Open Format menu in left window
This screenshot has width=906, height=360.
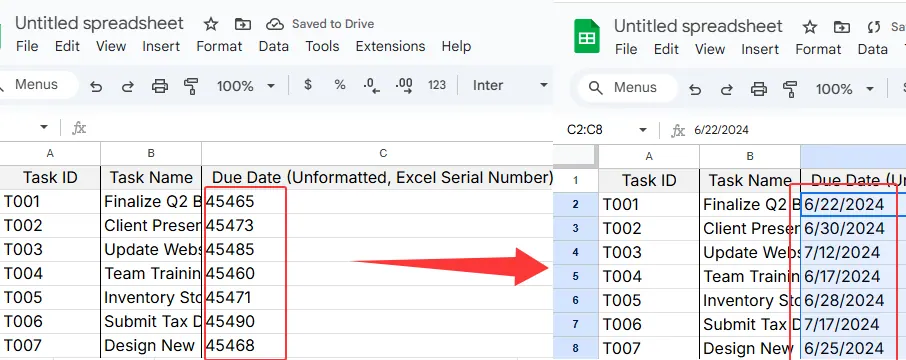(220, 46)
